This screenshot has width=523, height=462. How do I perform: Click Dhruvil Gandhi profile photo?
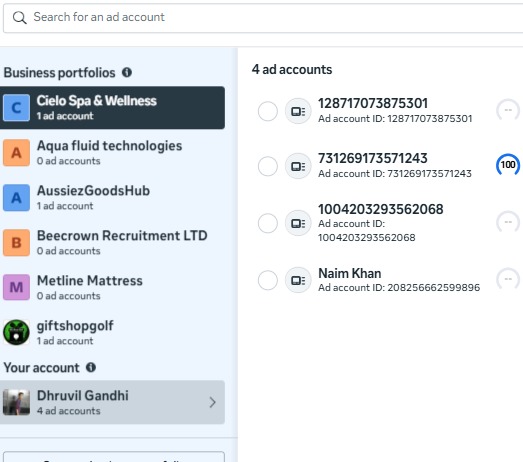pos(16,402)
